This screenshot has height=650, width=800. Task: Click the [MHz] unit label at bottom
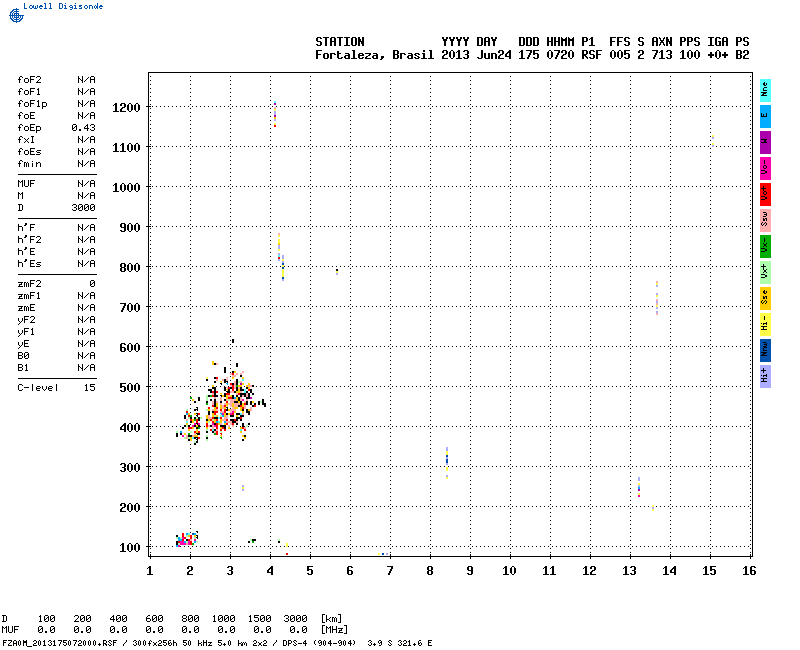pyautogui.click(x=334, y=630)
